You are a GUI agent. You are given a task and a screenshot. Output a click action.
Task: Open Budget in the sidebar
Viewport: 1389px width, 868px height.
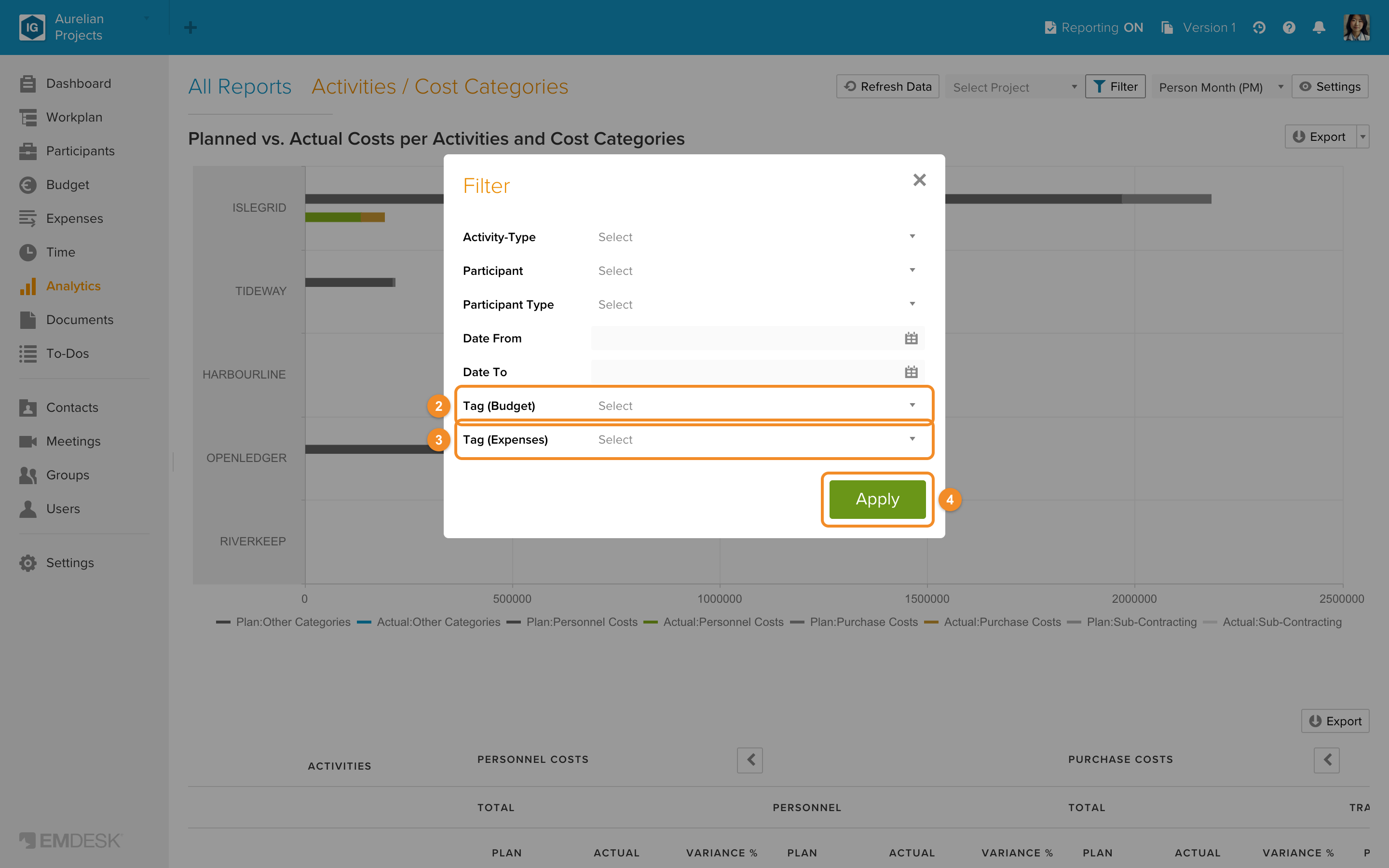pyautogui.click(x=67, y=185)
